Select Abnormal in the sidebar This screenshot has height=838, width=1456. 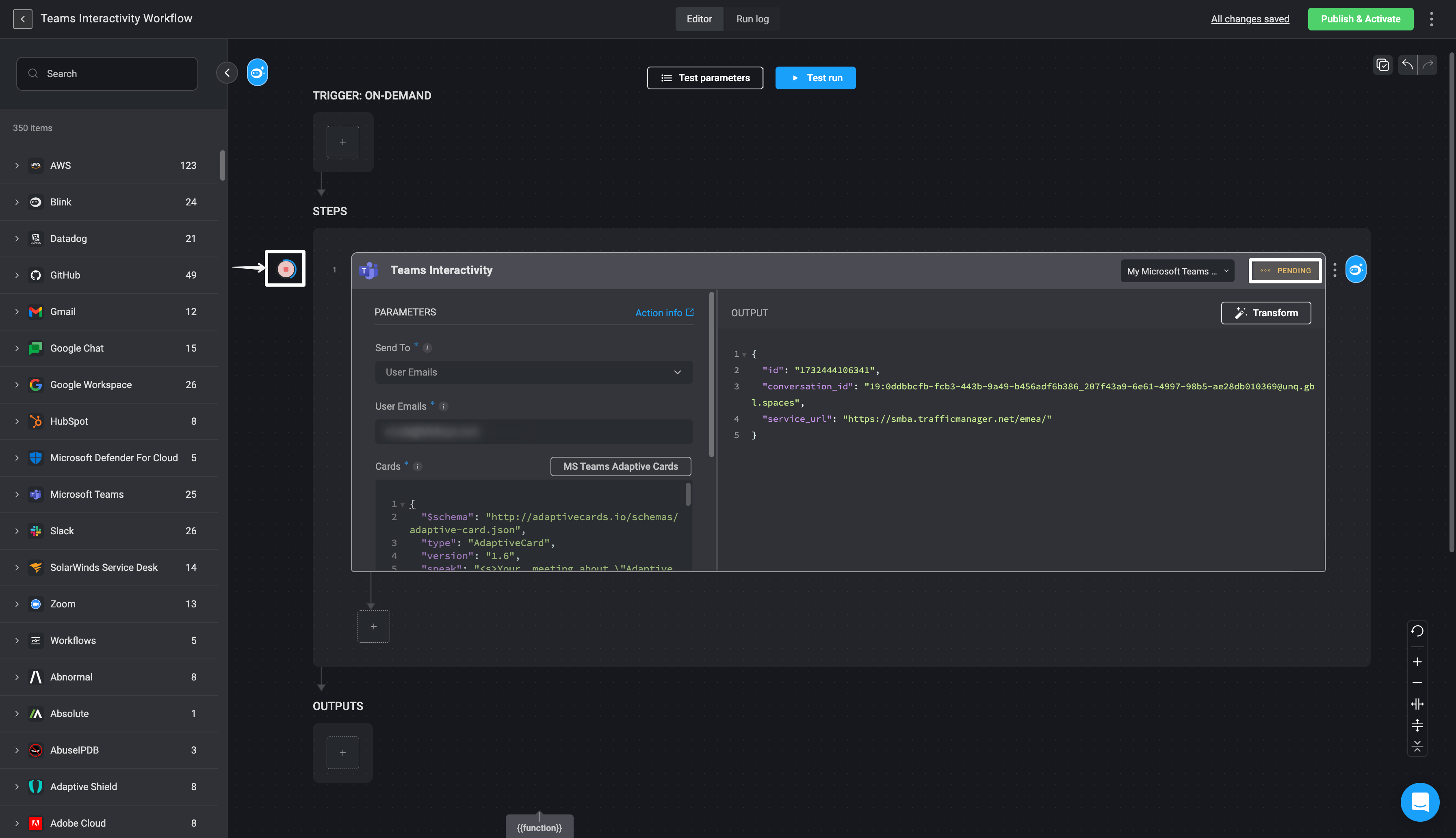tap(109, 677)
